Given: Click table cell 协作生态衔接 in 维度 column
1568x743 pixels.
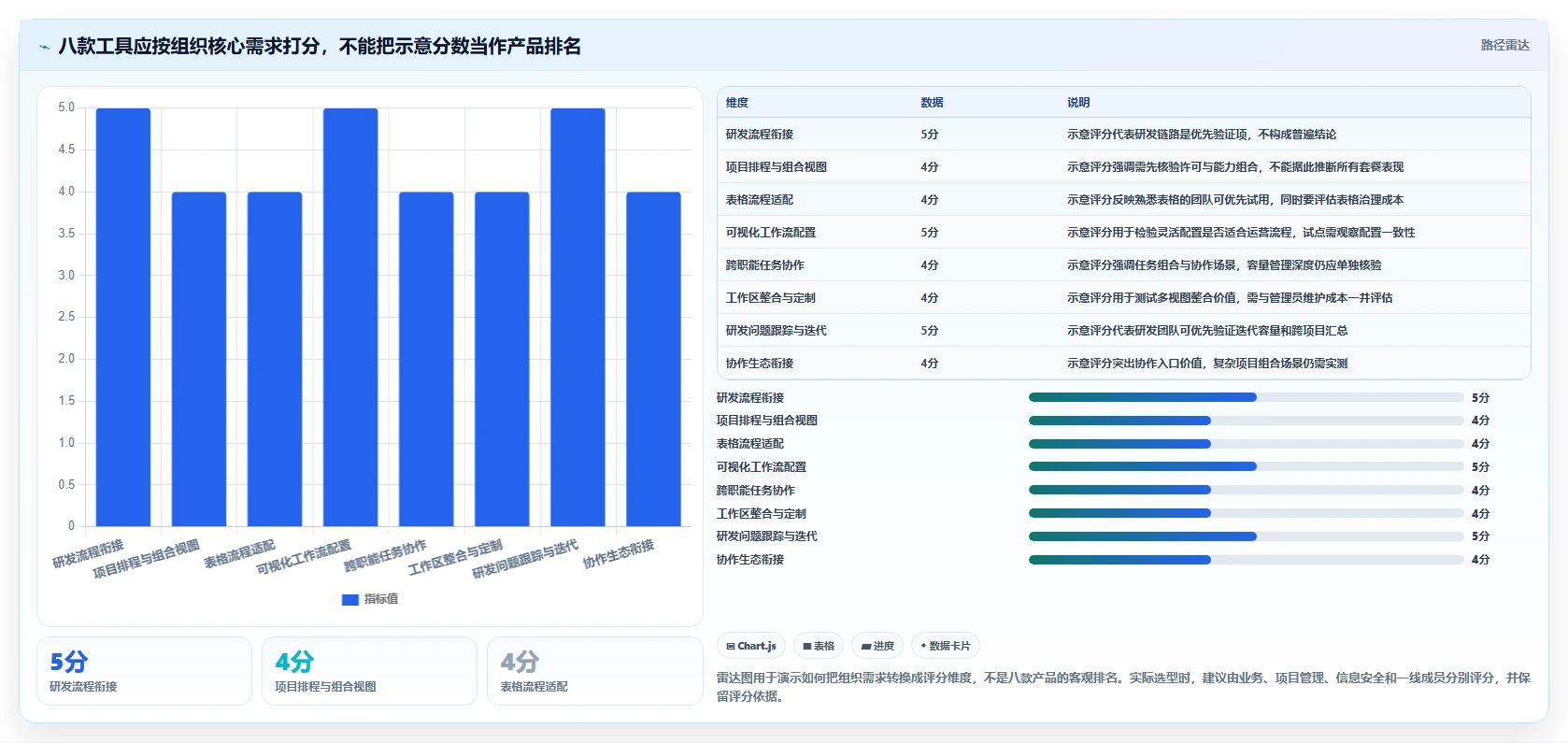Looking at the screenshot, I should coord(760,364).
